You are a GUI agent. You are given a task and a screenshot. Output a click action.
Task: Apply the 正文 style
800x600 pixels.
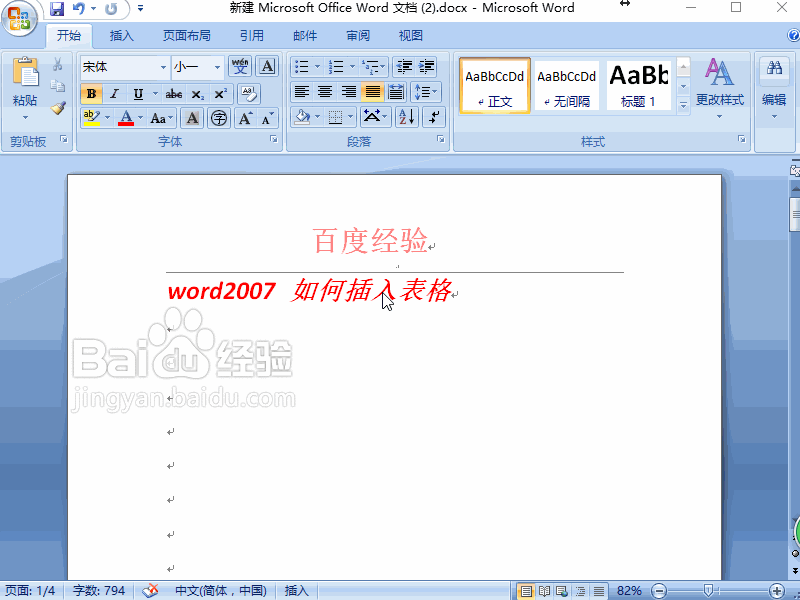point(494,85)
